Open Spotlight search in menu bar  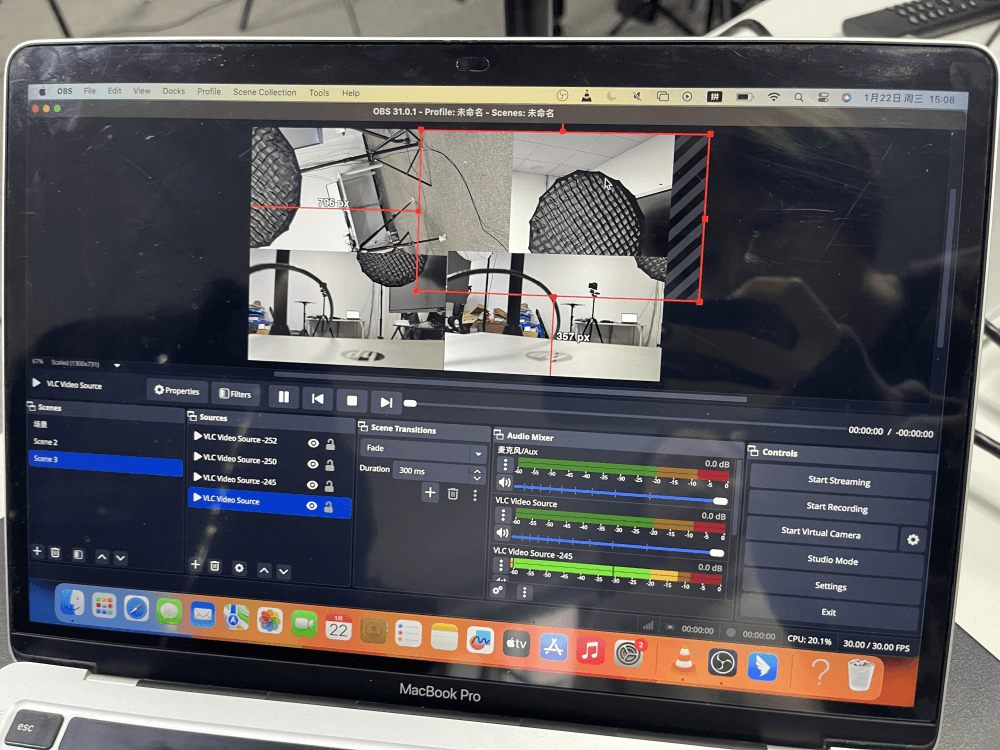tap(798, 98)
